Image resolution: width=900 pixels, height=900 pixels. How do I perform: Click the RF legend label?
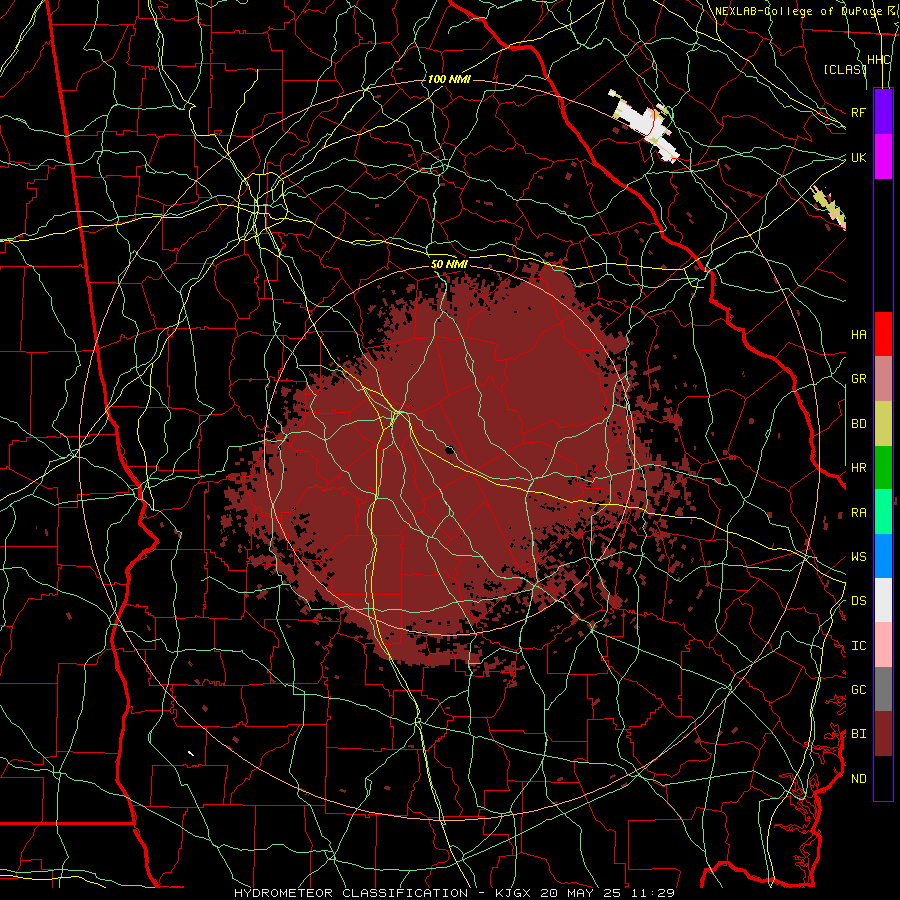(858, 112)
